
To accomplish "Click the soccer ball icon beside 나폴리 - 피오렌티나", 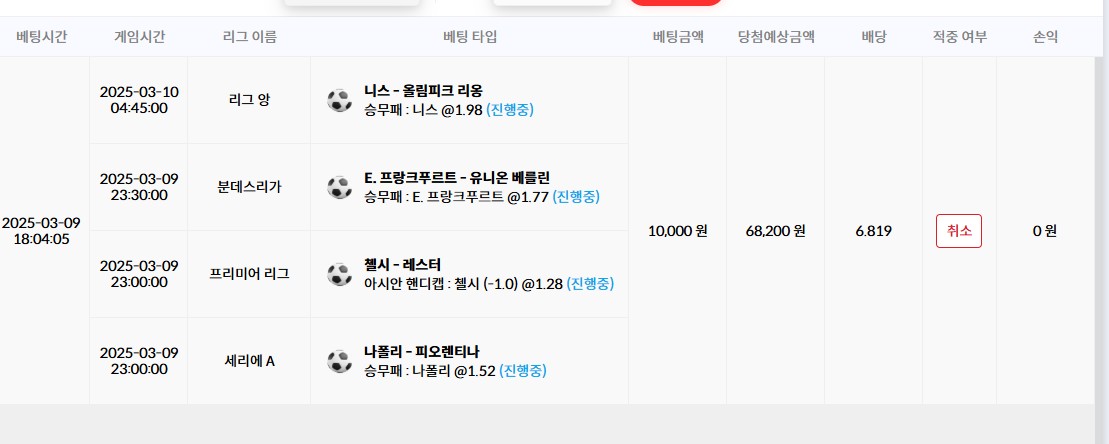I will pyautogui.click(x=339, y=361).
